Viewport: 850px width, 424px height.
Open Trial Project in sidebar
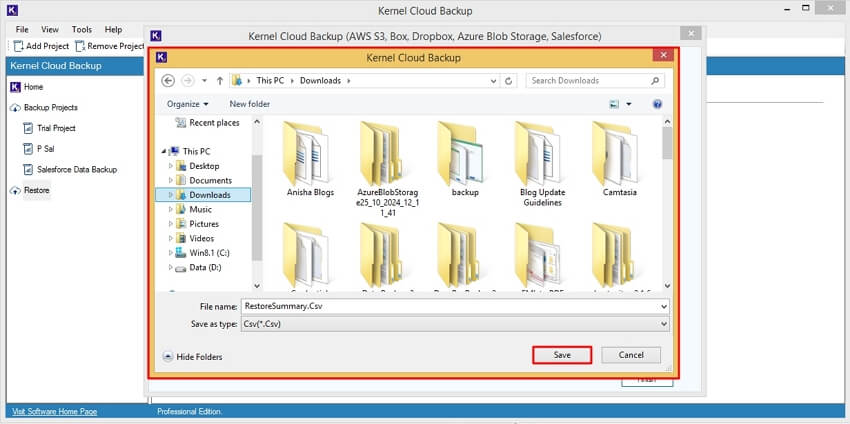tap(49, 128)
